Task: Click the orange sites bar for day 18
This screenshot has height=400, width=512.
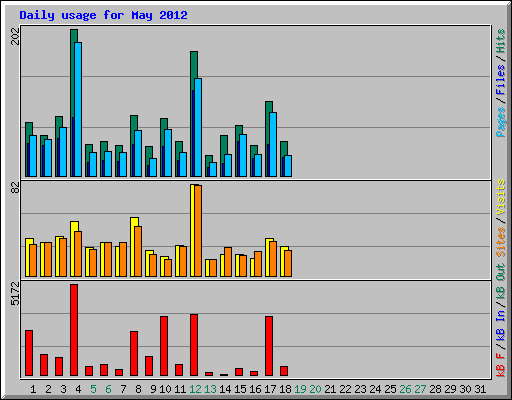Action: click(x=288, y=263)
